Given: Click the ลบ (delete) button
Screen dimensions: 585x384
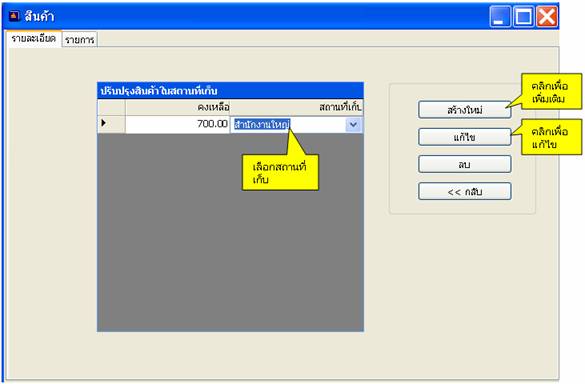Looking at the screenshot, I should (x=464, y=164).
